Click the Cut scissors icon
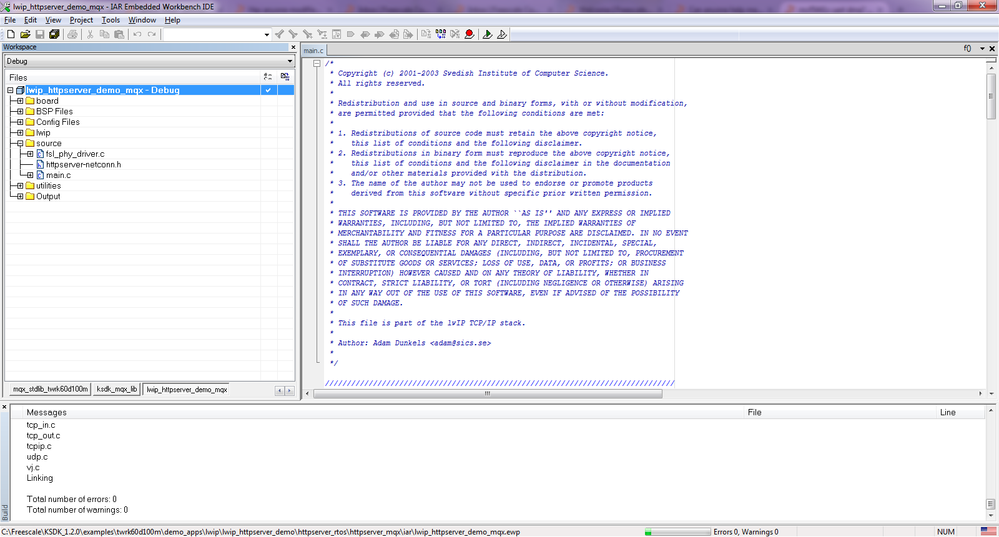 click(x=90, y=34)
